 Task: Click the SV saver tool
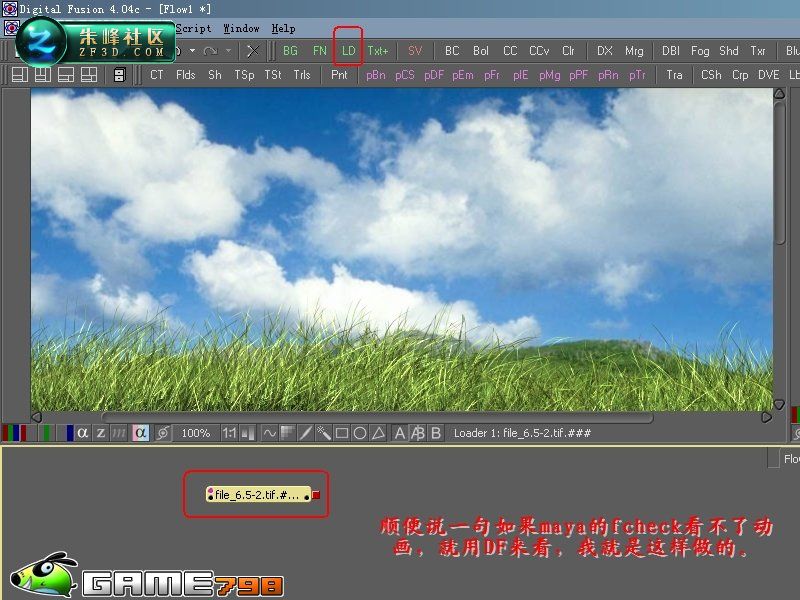pyautogui.click(x=415, y=51)
